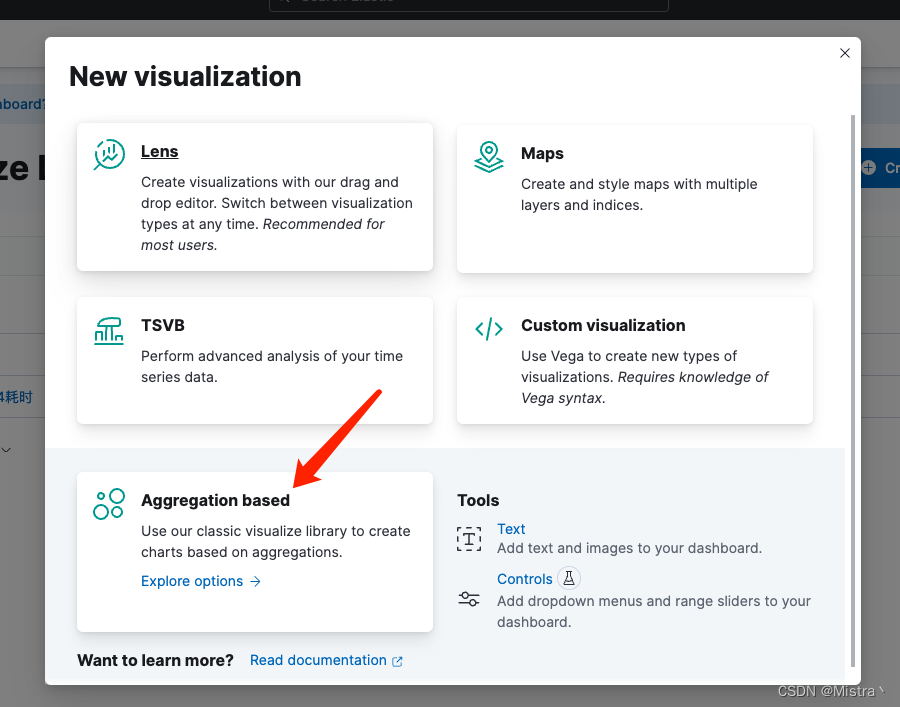Open the Controls tool link
The width and height of the screenshot is (900, 707).
point(525,579)
